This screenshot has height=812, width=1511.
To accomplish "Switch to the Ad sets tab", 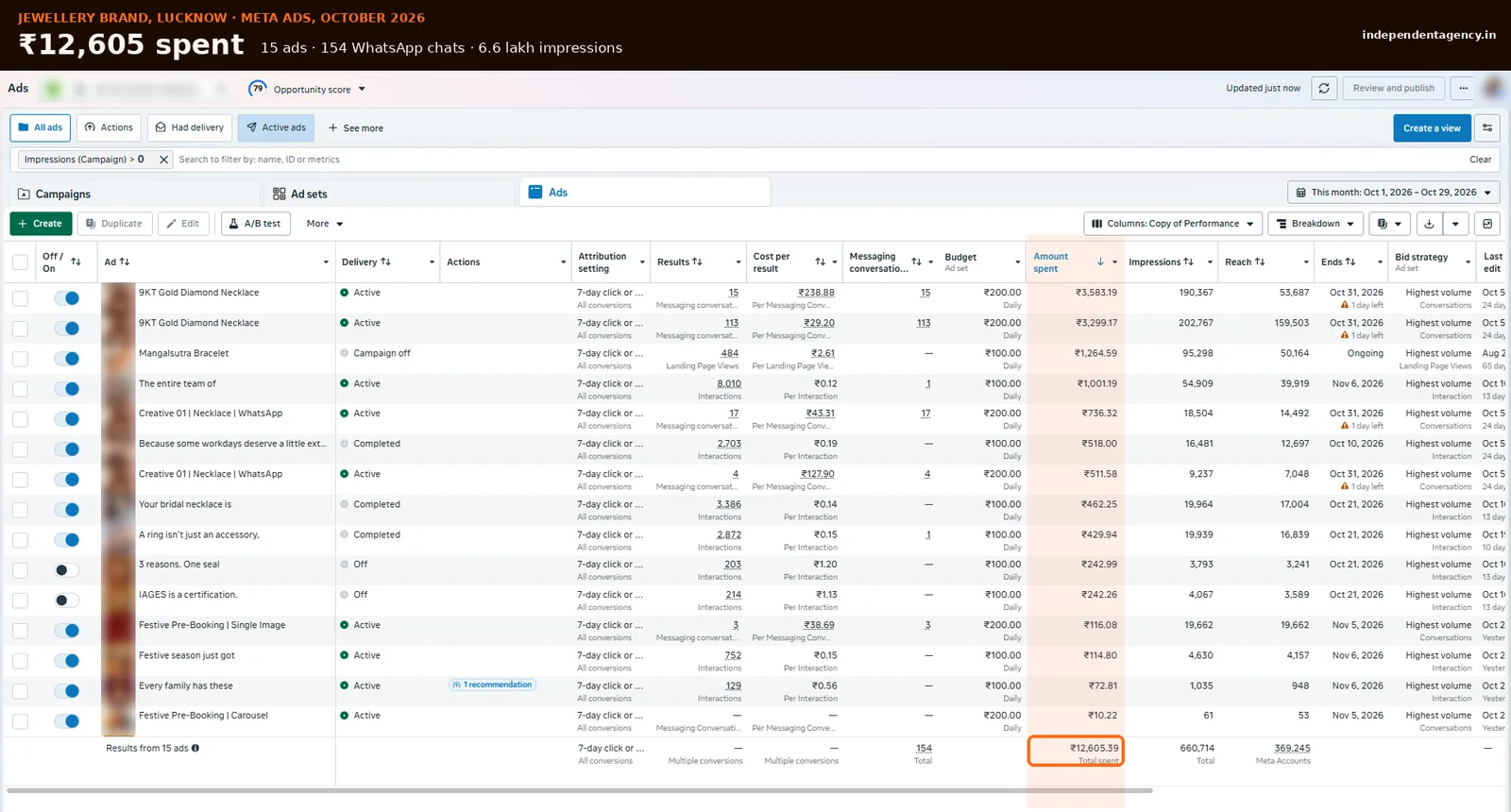I will (x=389, y=194).
